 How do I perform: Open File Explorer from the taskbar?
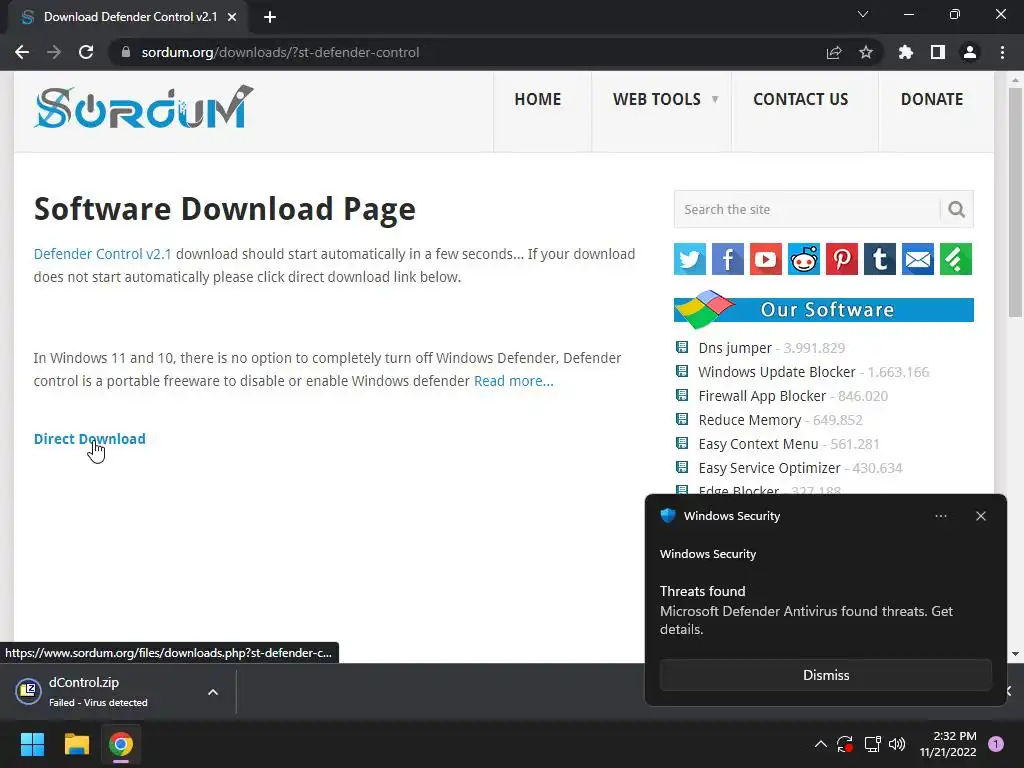[76, 744]
